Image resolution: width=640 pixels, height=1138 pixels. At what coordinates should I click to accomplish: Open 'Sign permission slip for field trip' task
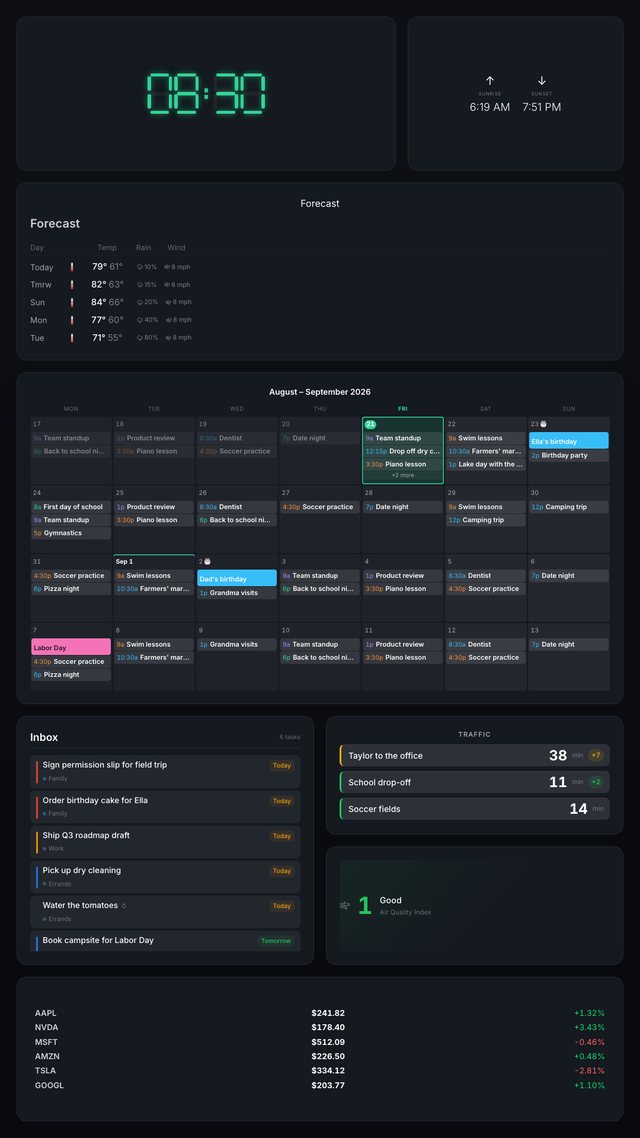(165, 771)
